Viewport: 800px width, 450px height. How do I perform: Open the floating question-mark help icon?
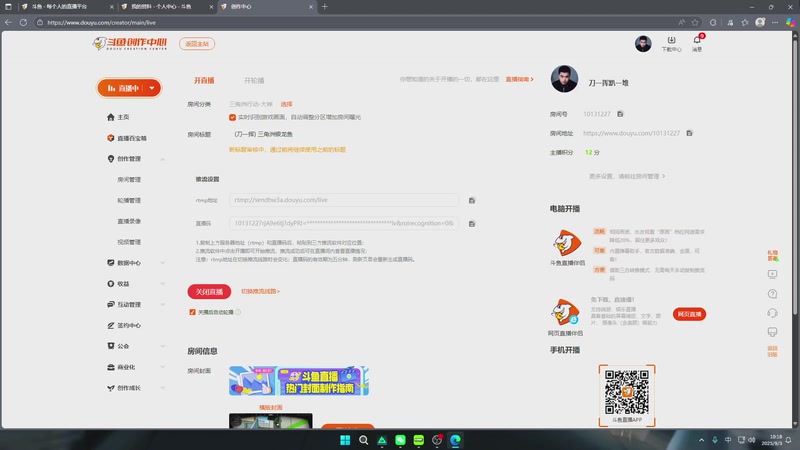tap(772, 294)
